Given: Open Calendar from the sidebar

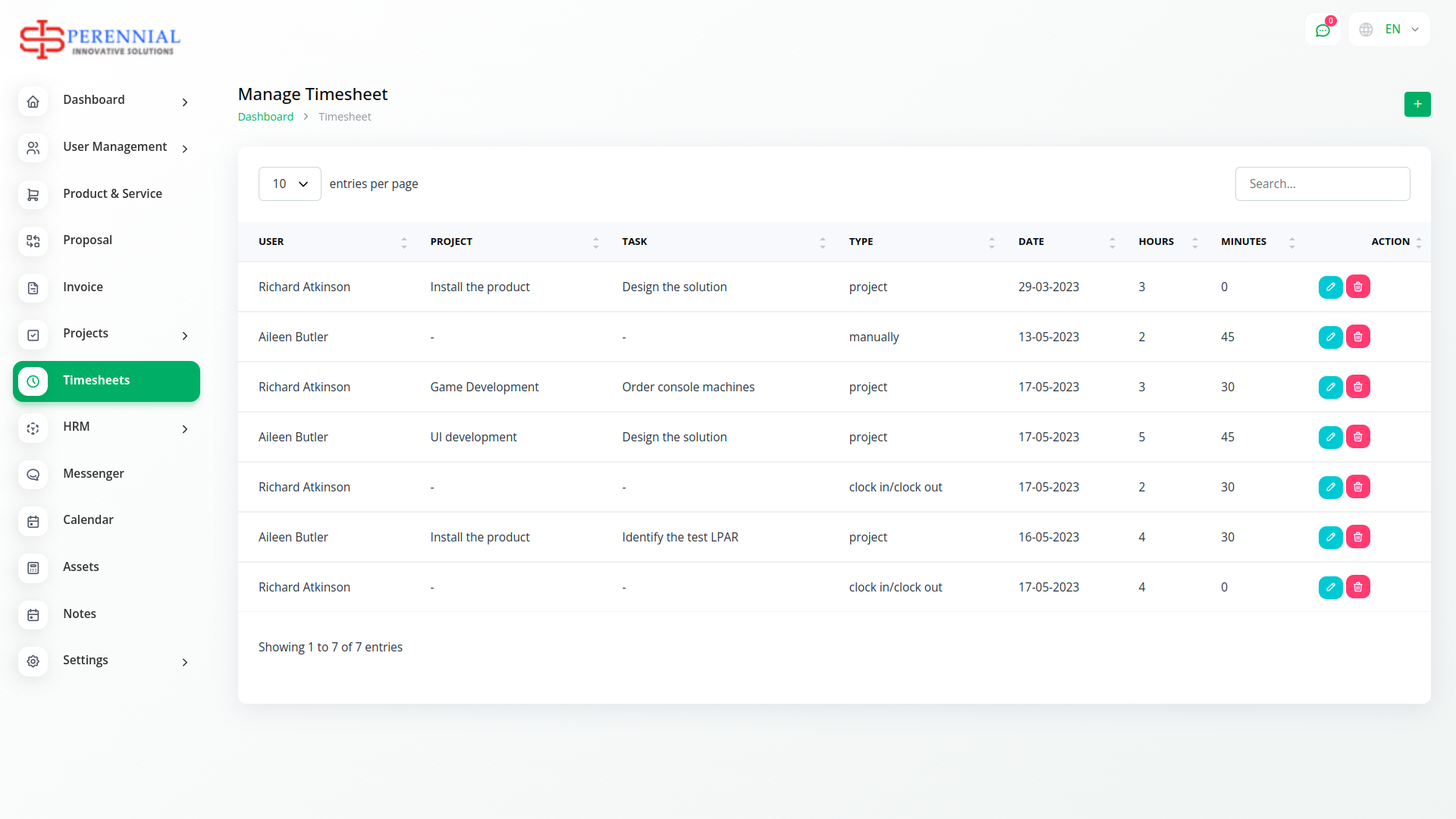Looking at the screenshot, I should [88, 520].
